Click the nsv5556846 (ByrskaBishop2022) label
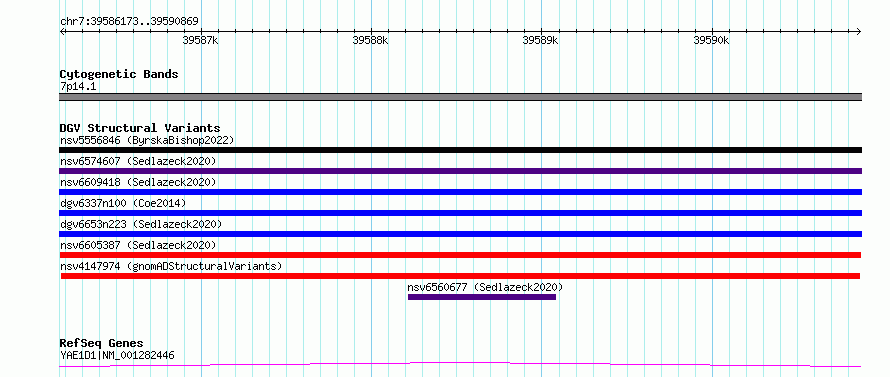 [x=147, y=140]
